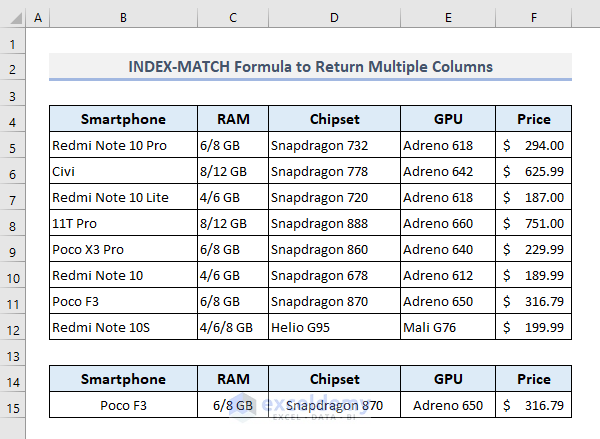Click the Adreno 660 cell
This screenshot has height=439, width=600.
pos(448,224)
